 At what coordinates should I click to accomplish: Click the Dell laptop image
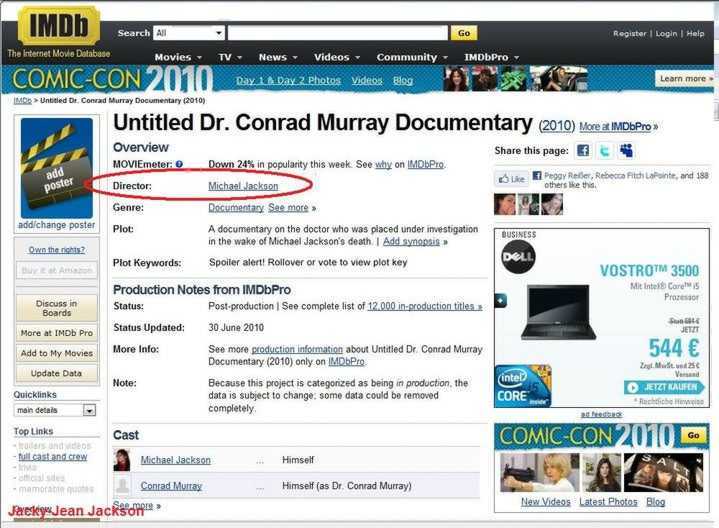click(x=558, y=312)
